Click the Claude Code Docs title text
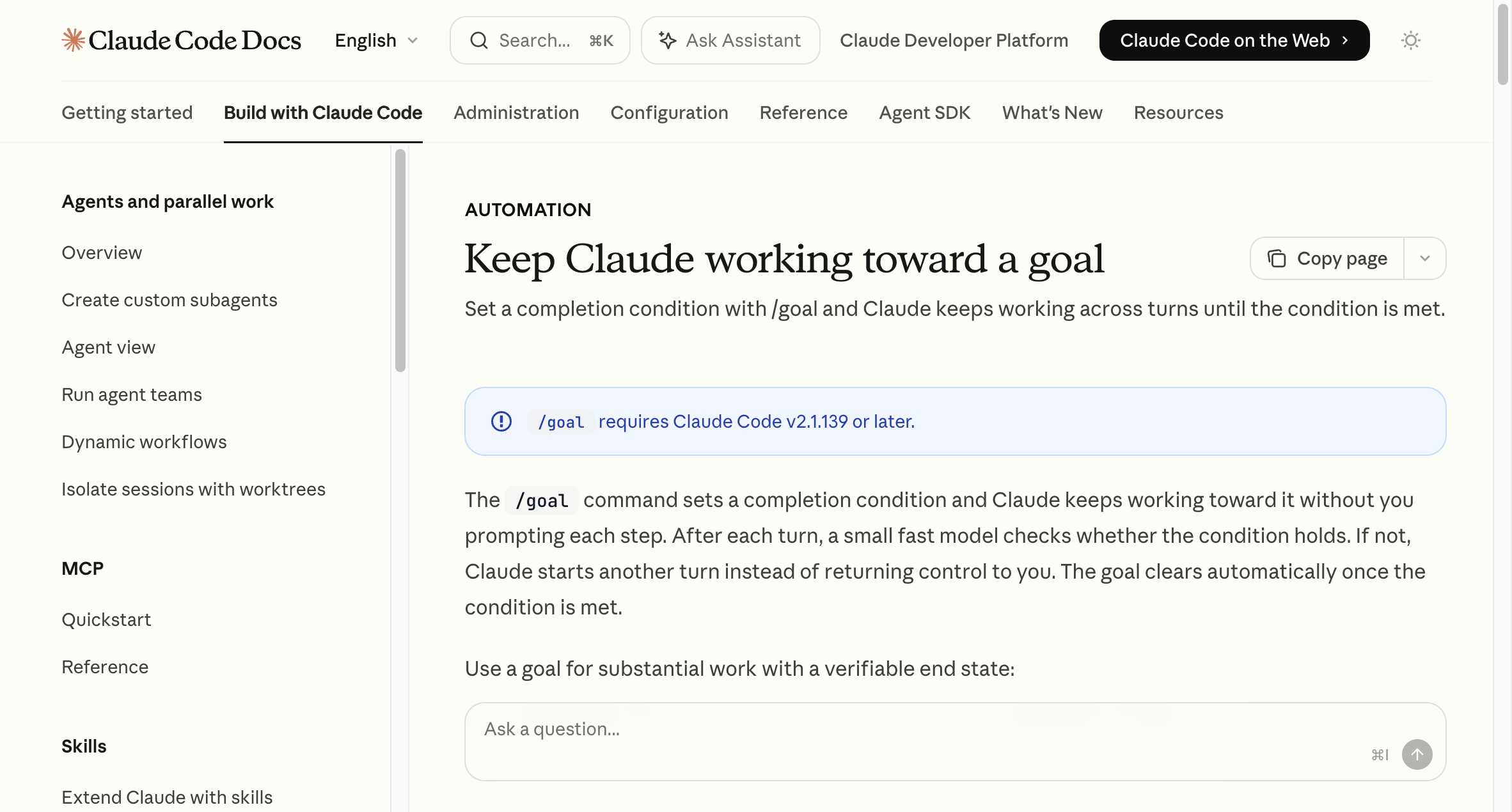Viewport: 1512px width, 812px height. tap(194, 40)
